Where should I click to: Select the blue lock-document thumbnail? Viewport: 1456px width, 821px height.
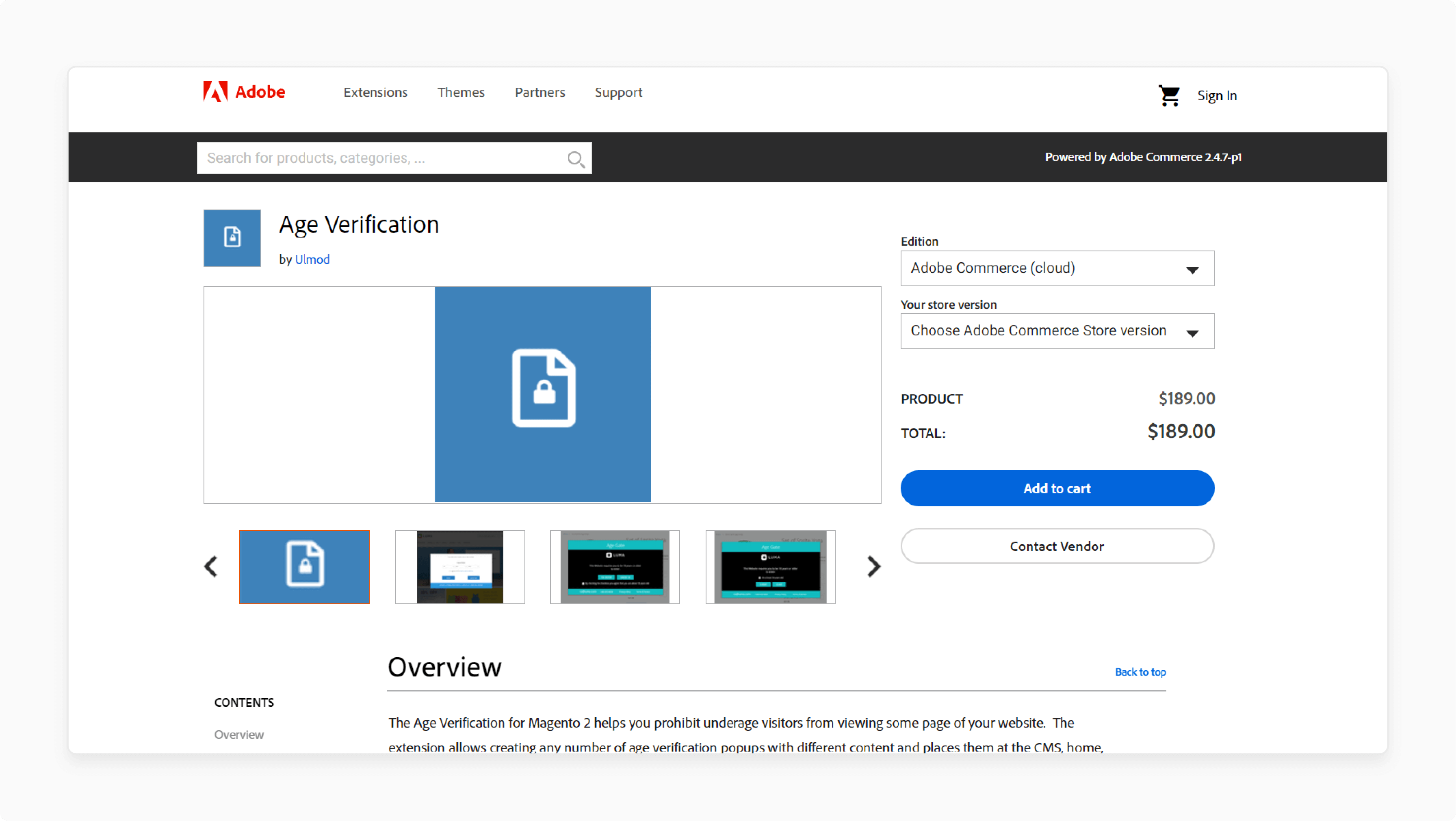click(304, 567)
